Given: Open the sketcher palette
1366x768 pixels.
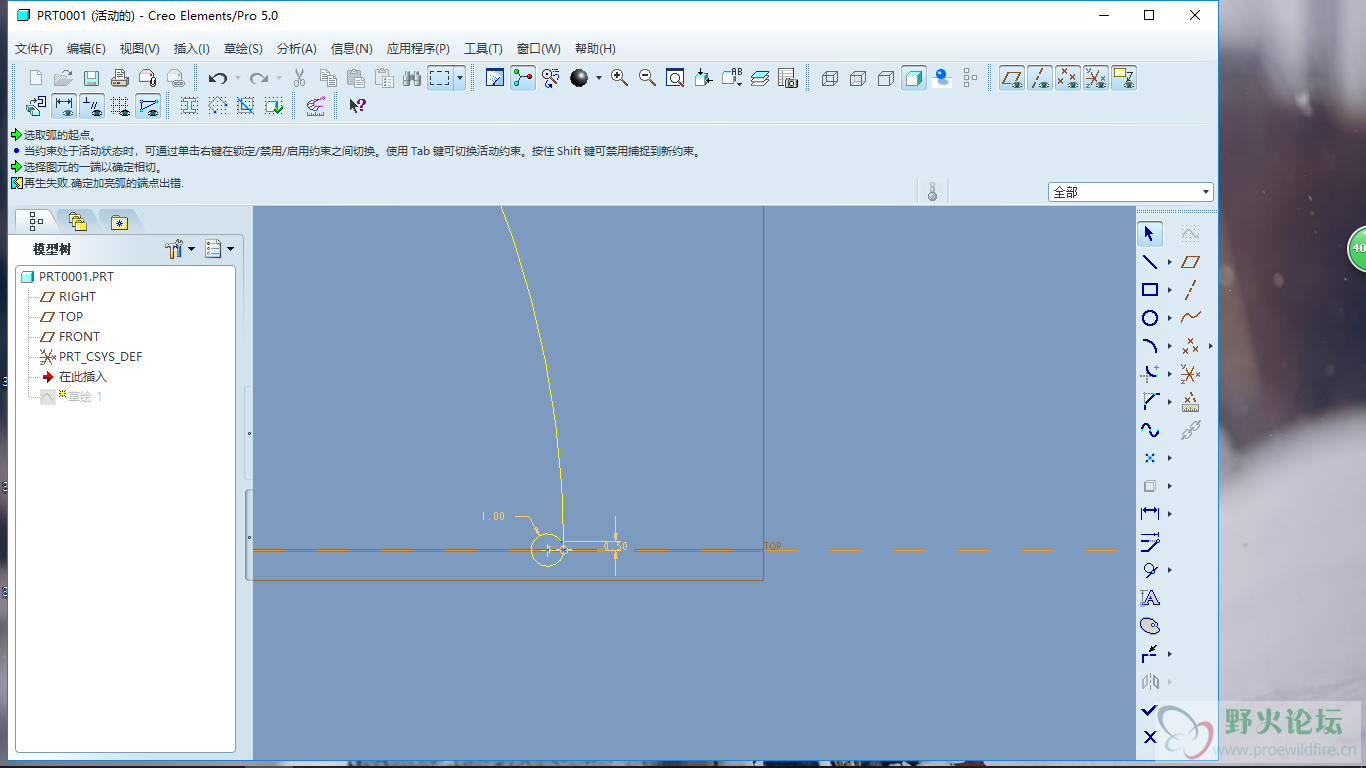Looking at the screenshot, I should (1150, 626).
